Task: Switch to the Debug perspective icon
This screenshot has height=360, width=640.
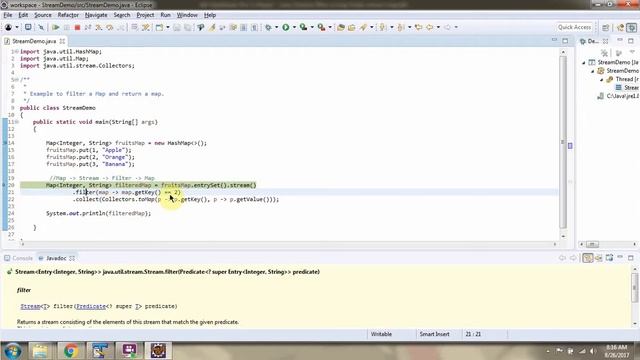Action: (x=631, y=27)
